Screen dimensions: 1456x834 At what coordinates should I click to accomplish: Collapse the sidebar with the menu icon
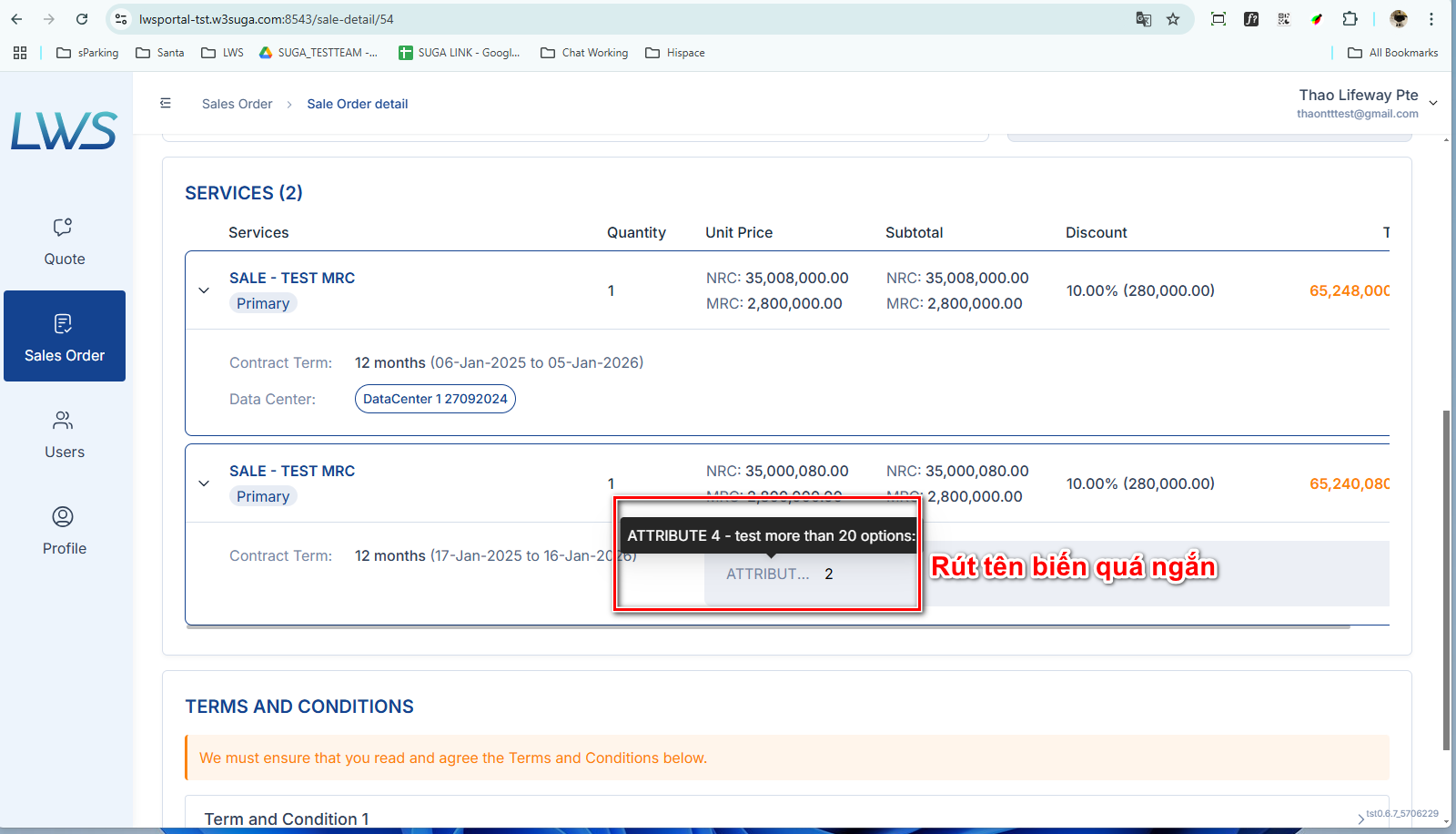click(x=166, y=104)
